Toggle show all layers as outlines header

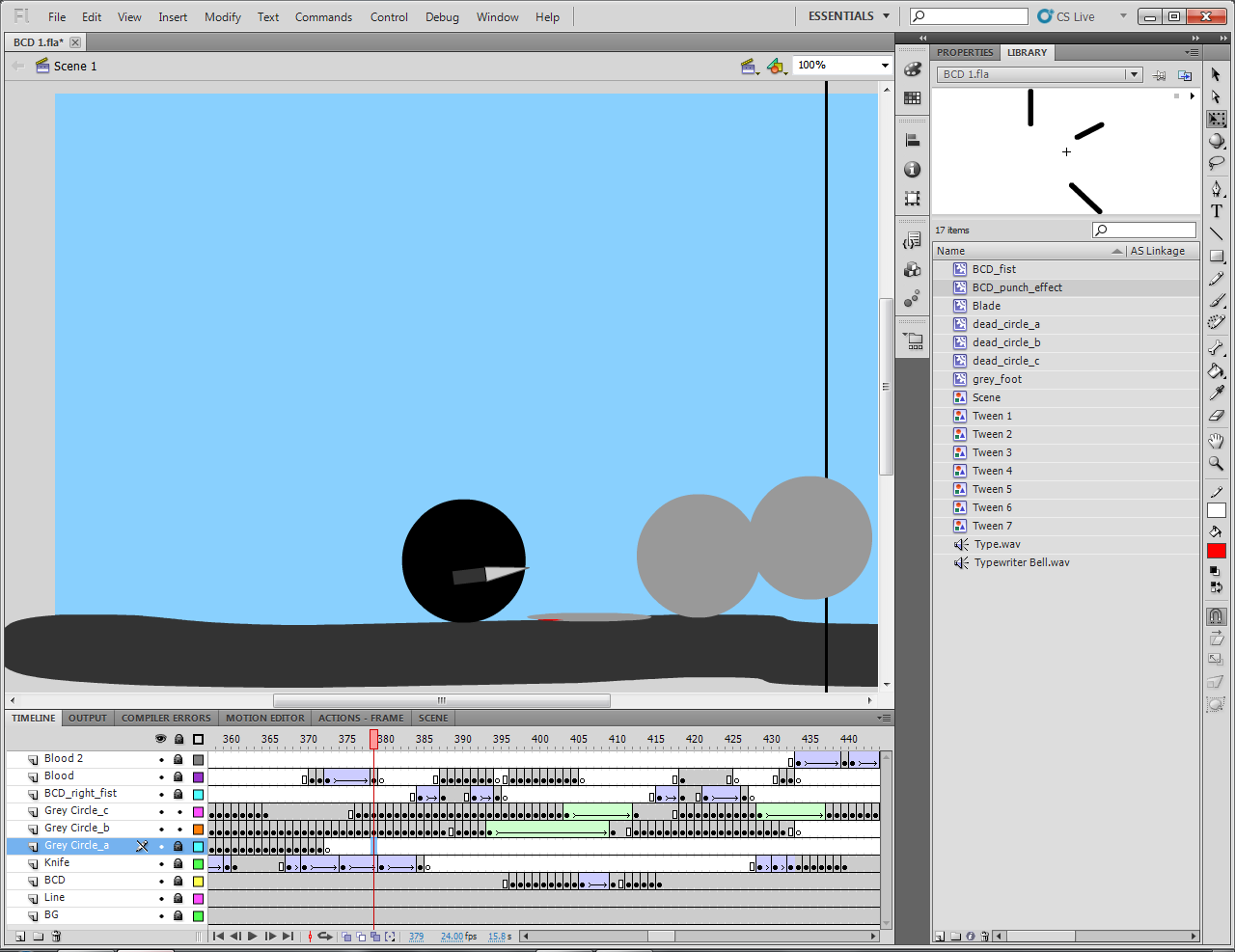(x=198, y=739)
